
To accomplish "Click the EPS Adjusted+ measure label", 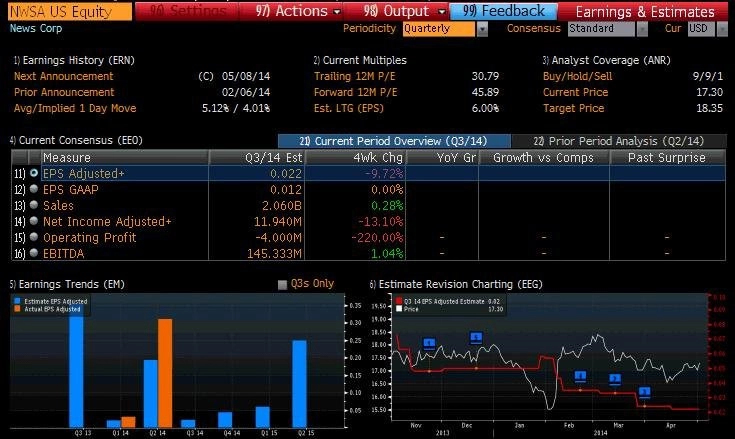I will pos(83,173).
